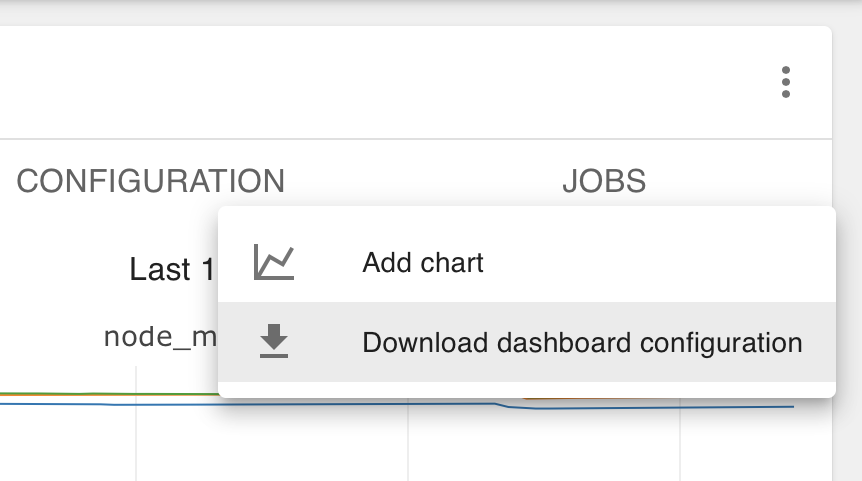Select the Add chart menu entry
The image size is (862, 481).
click(527, 262)
